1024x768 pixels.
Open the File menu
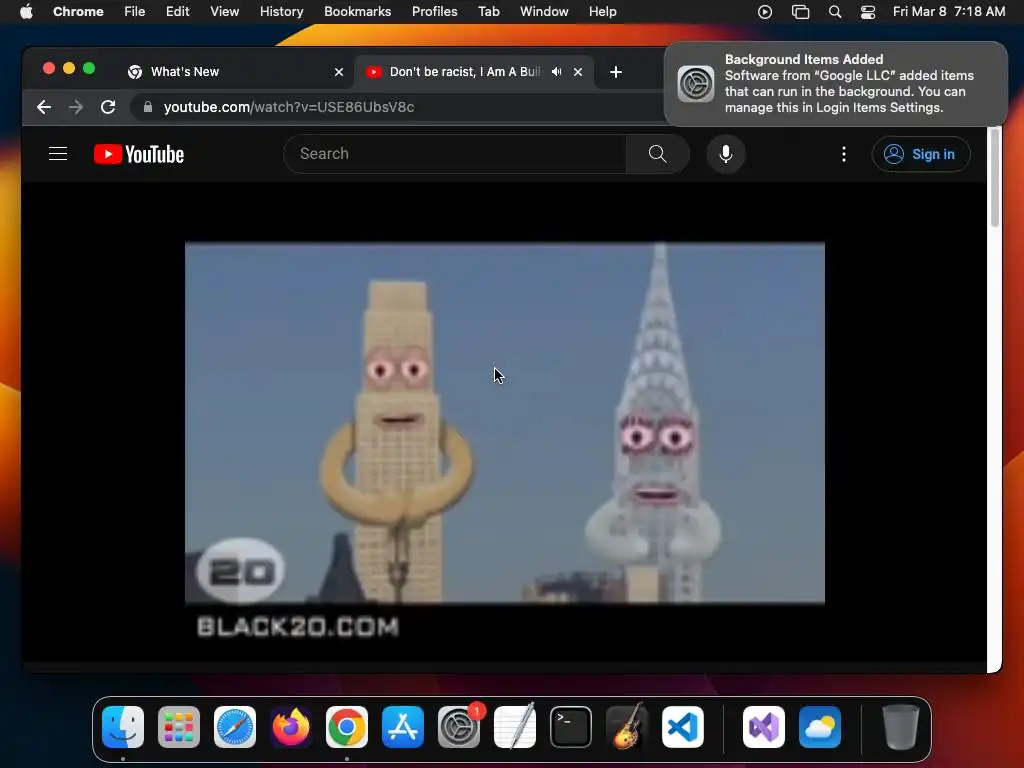click(x=135, y=12)
